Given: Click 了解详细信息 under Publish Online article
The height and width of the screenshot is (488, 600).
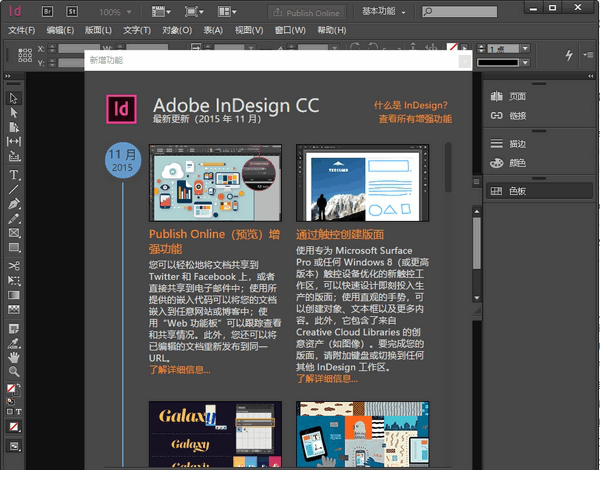Looking at the screenshot, I should tap(179, 370).
